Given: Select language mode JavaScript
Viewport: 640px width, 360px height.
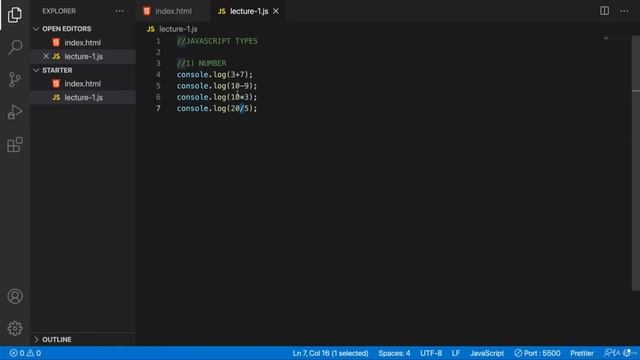Looking at the screenshot, I should pos(487,353).
